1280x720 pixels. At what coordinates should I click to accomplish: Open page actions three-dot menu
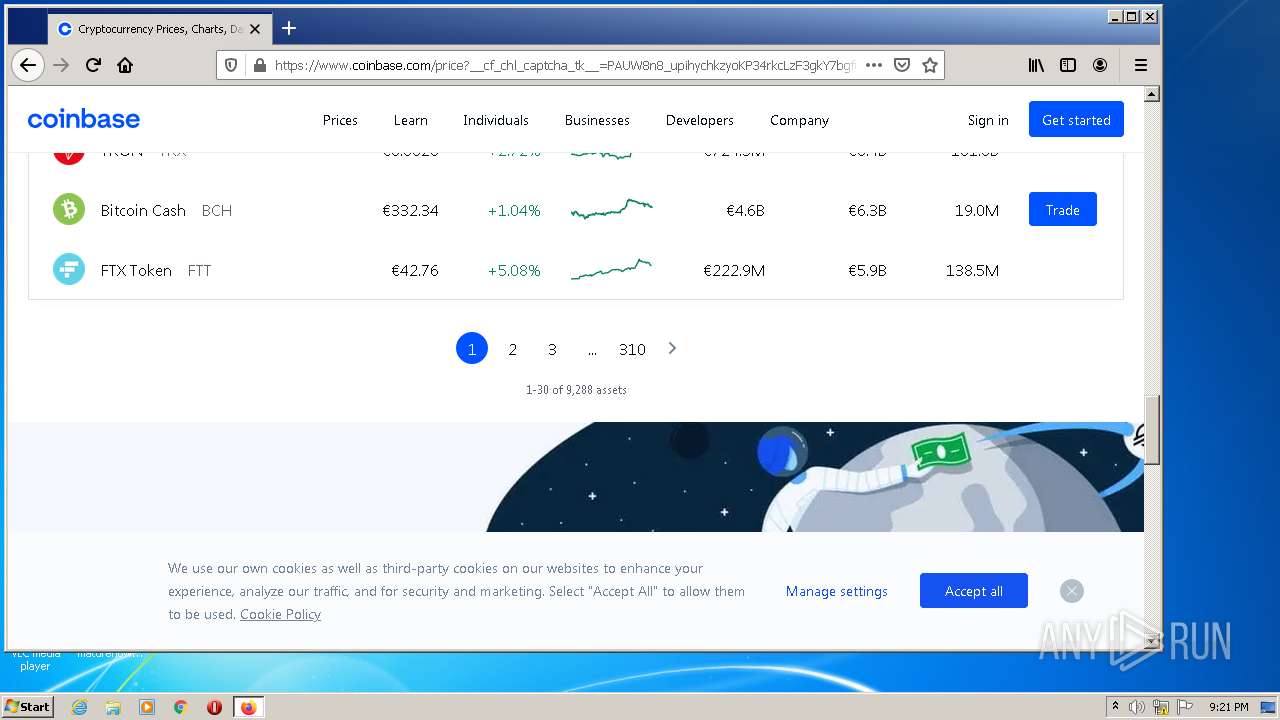pos(873,65)
